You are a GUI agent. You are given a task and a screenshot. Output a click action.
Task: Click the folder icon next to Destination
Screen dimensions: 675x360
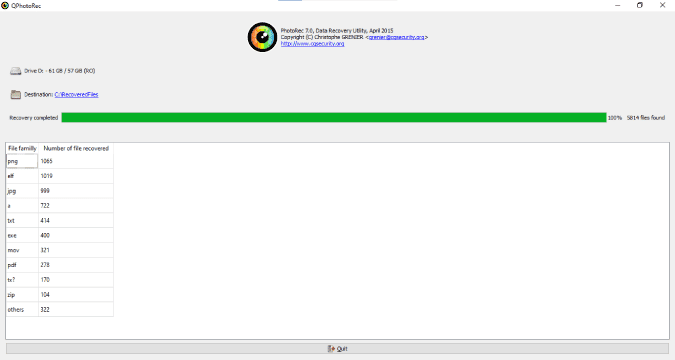pyautogui.click(x=15, y=94)
